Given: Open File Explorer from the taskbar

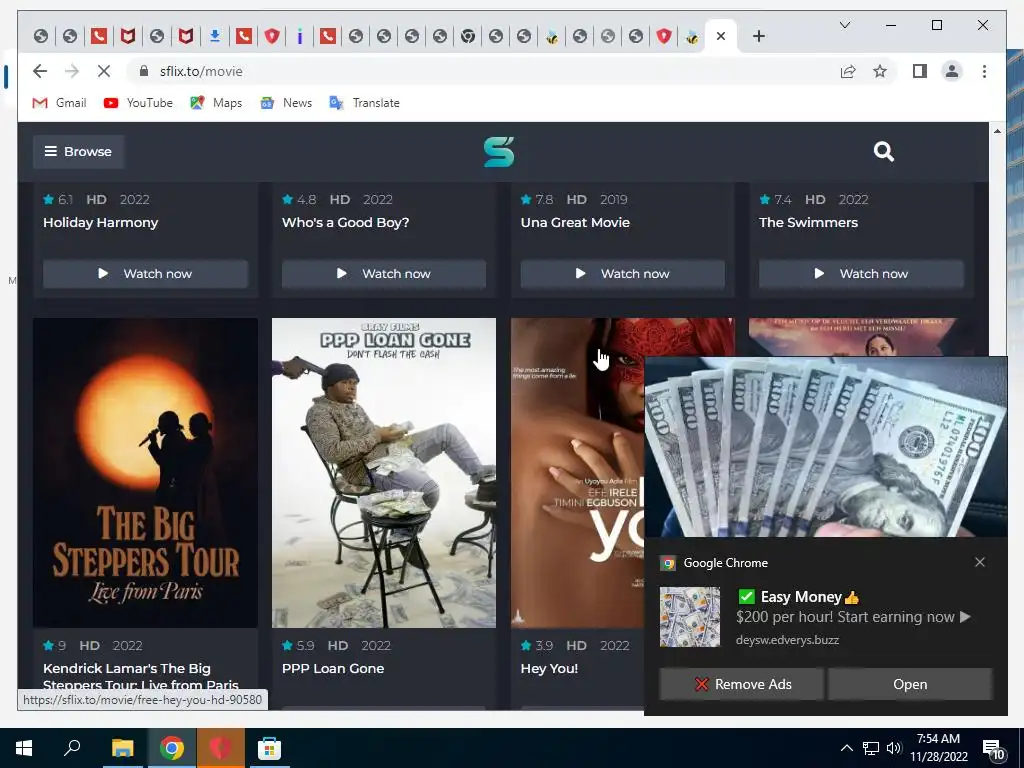Looking at the screenshot, I should click(122, 748).
